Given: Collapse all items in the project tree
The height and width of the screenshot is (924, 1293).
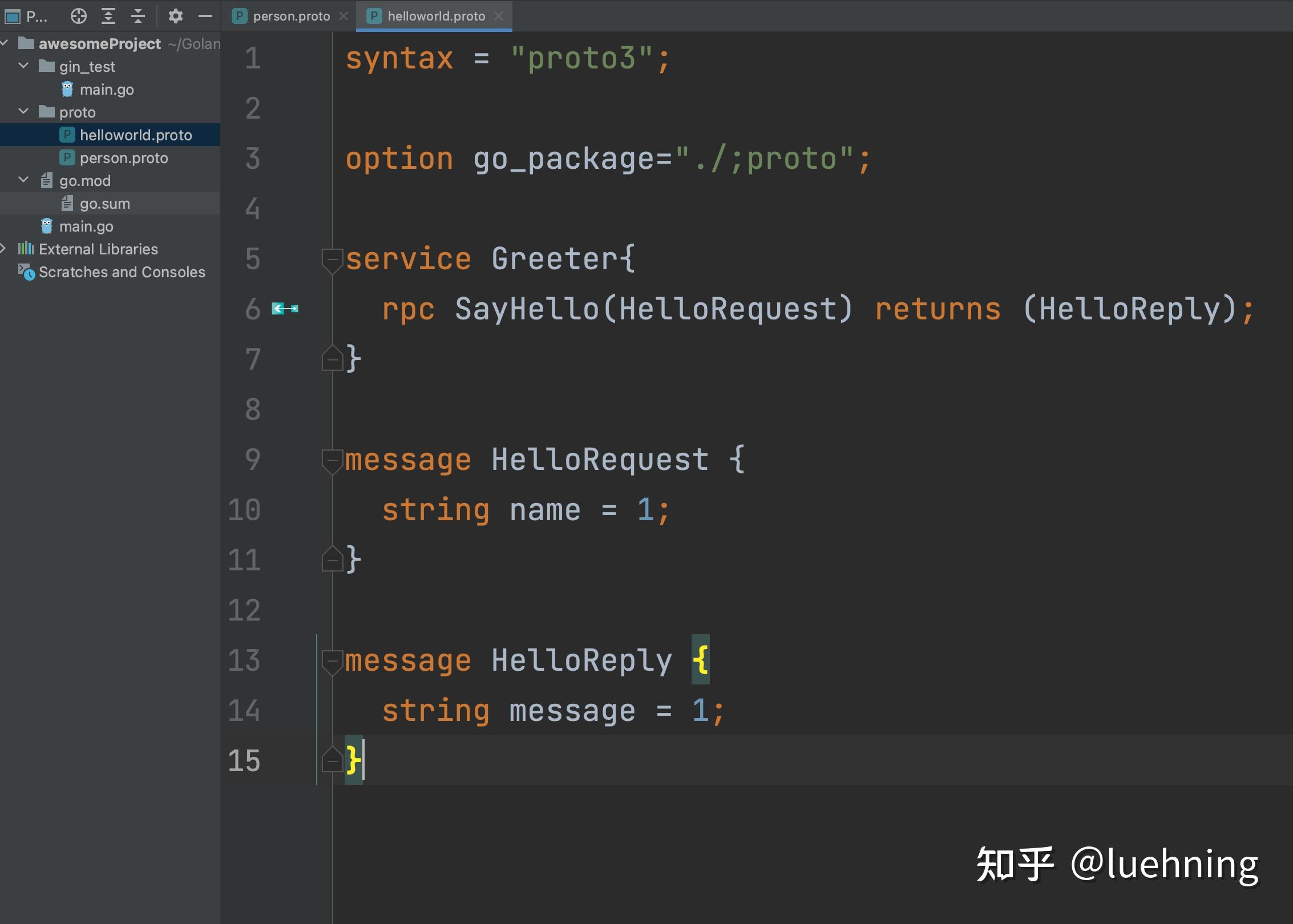Looking at the screenshot, I should tap(137, 15).
